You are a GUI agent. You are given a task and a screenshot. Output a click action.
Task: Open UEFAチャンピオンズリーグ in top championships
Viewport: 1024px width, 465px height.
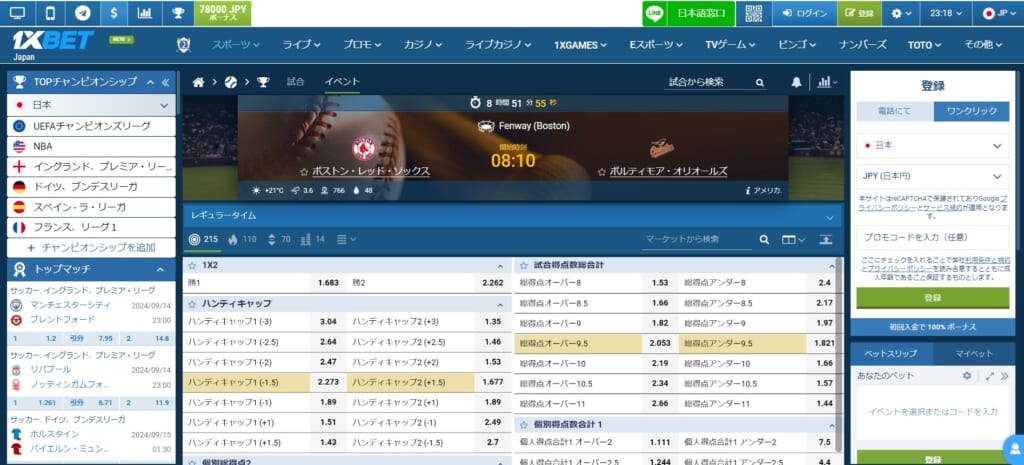point(91,126)
